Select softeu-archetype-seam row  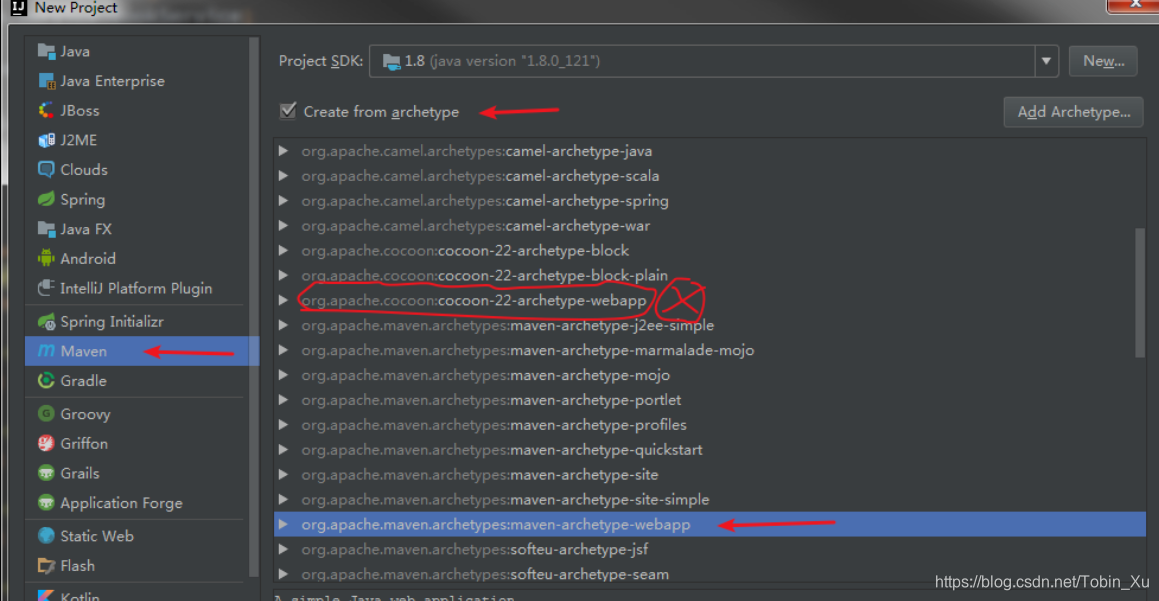tap(710, 574)
